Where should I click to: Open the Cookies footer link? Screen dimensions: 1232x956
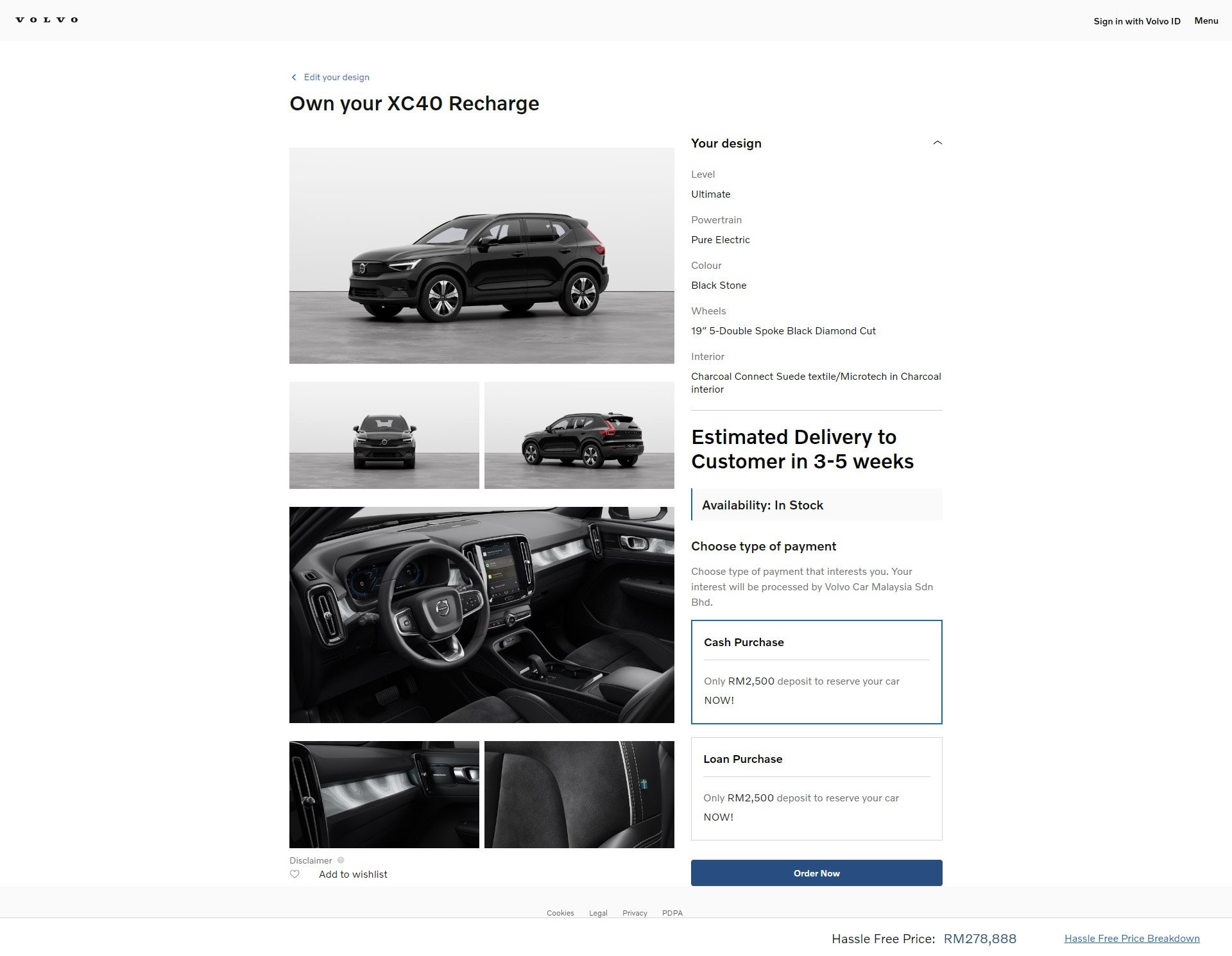560,913
